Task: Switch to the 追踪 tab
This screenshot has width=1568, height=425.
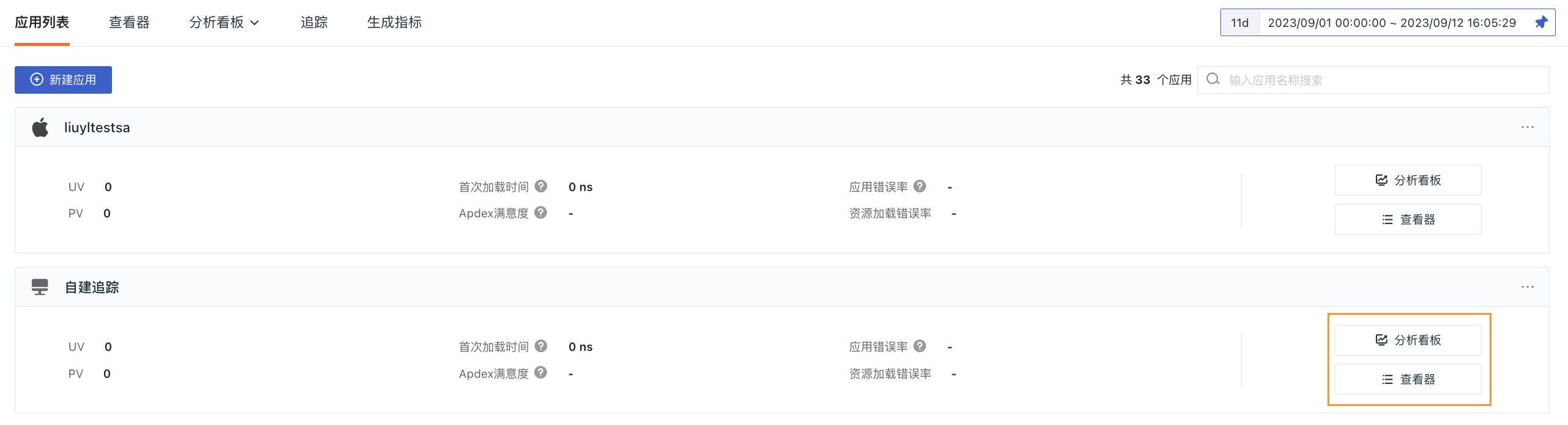Action: (x=314, y=23)
